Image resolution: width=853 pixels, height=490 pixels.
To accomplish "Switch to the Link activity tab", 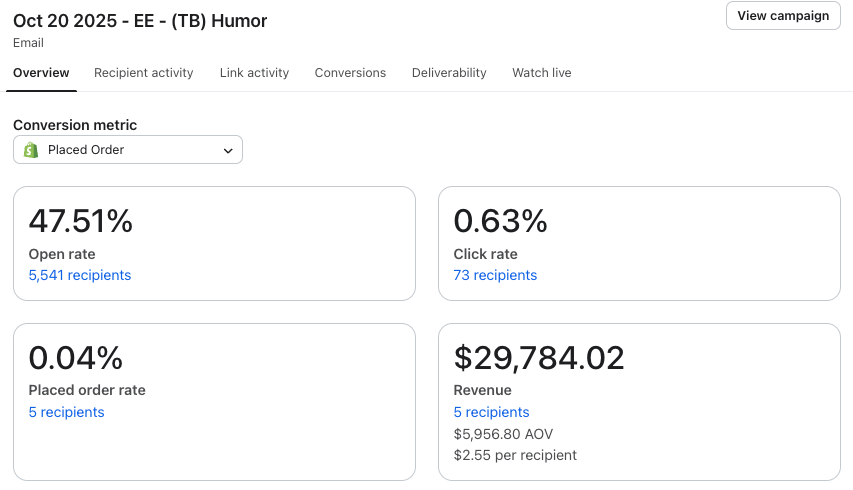I will coord(254,73).
